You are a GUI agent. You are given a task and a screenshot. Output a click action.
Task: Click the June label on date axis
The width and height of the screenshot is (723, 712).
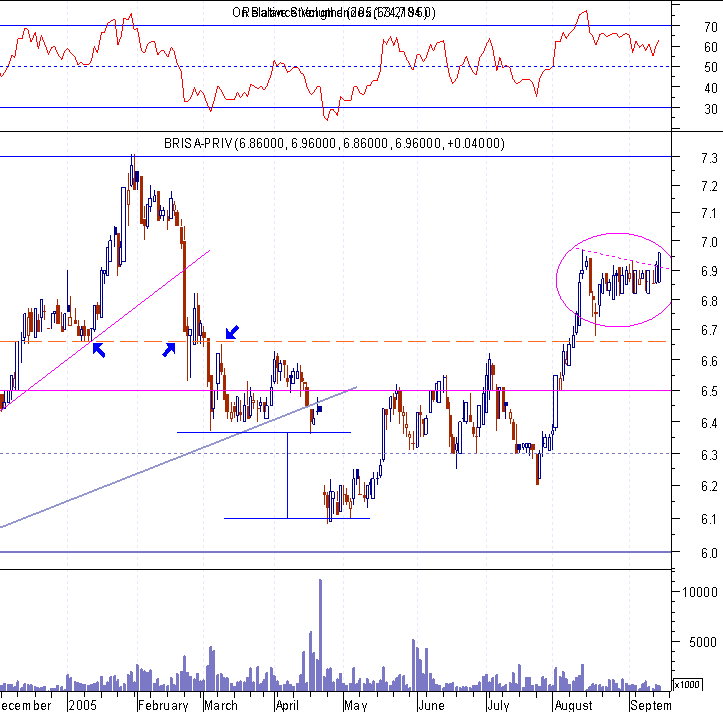[431, 705]
